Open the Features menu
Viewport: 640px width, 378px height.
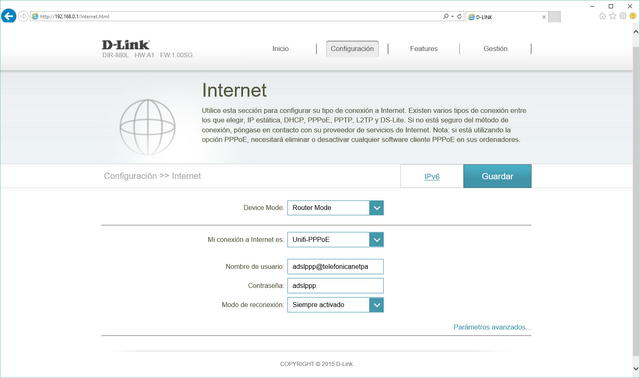(x=424, y=49)
